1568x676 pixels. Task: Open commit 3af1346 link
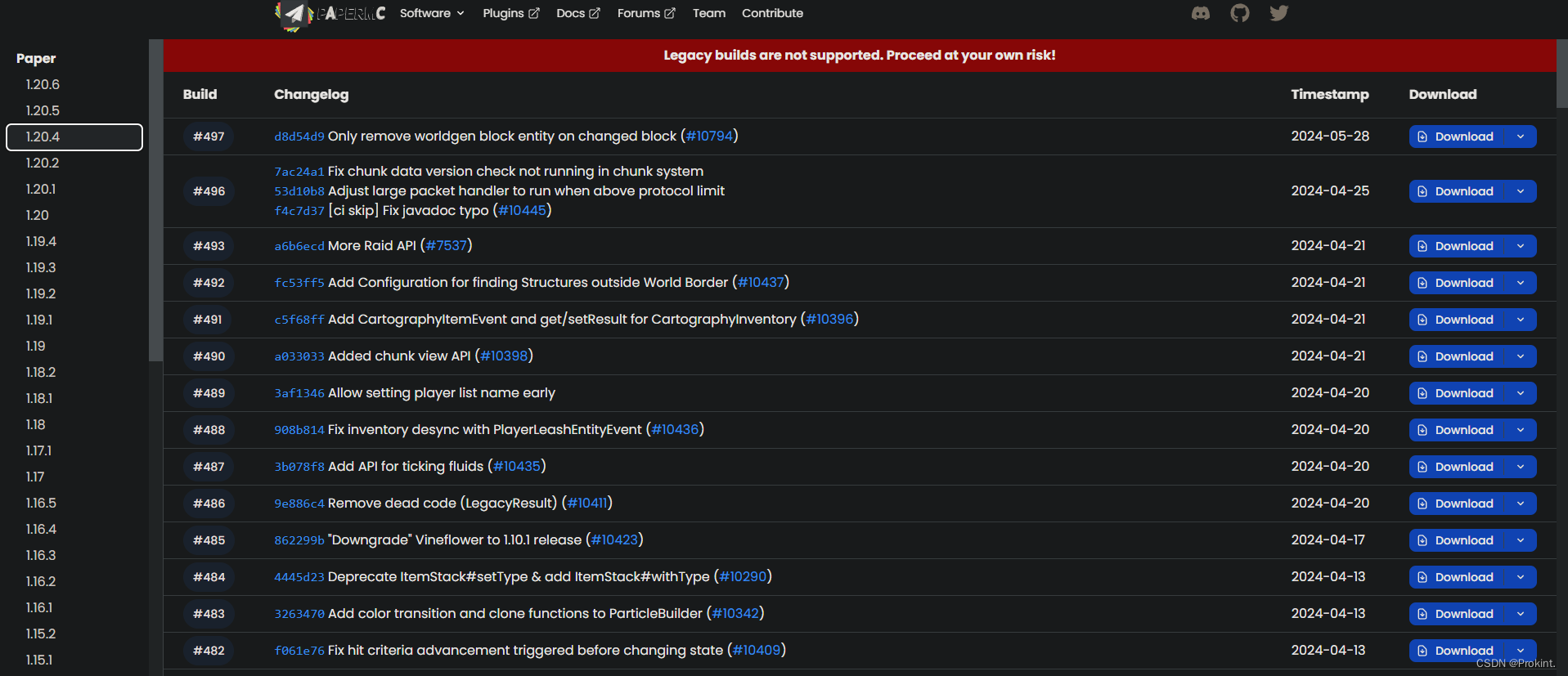point(299,393)
